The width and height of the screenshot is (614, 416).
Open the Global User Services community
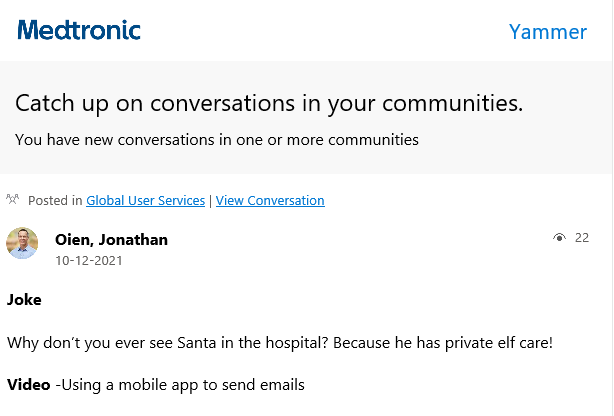[145, 200]
